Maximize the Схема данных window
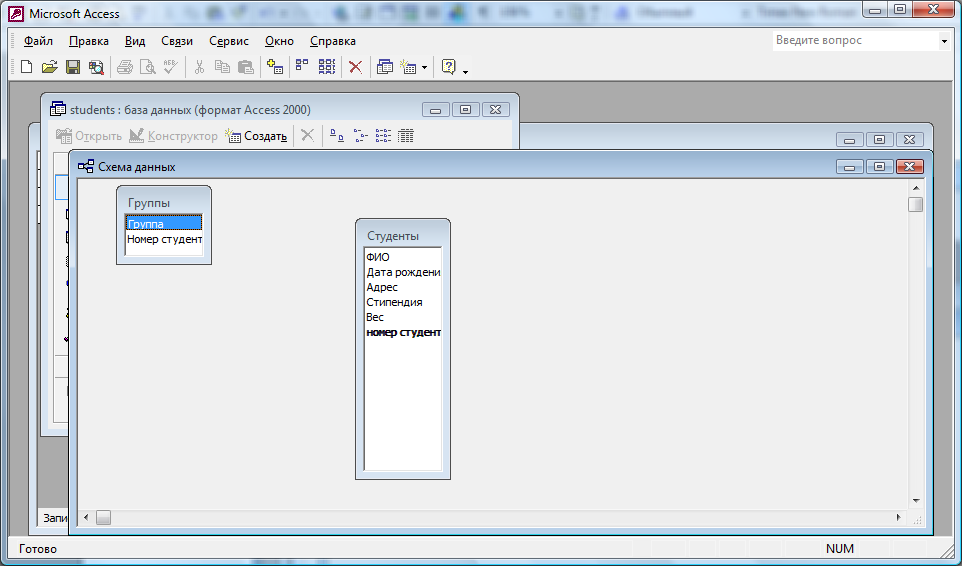This screenshot has width=962, height=566. (x=879, y=166)
